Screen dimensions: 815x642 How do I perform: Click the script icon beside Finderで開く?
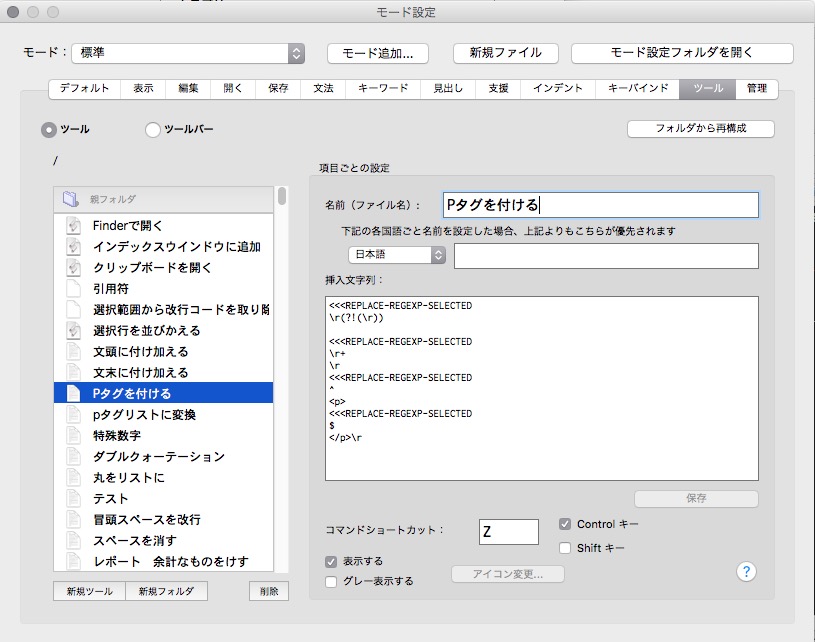pos(72,226)
